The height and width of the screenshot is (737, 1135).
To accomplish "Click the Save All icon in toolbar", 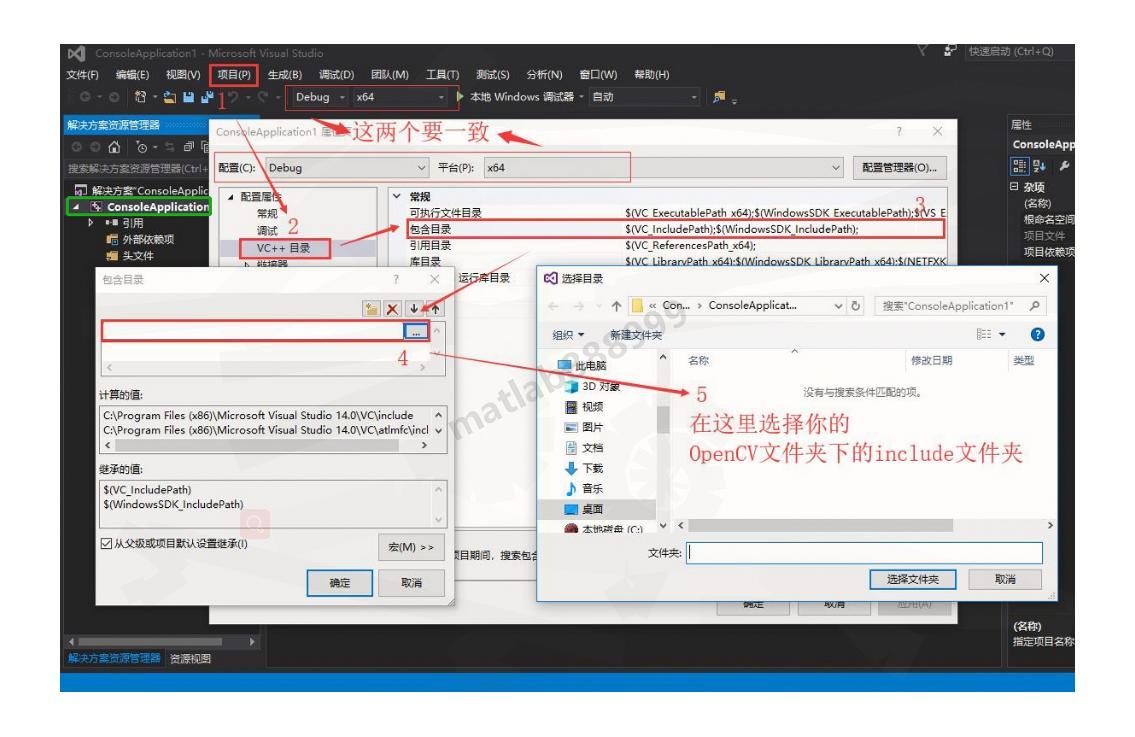I will 207,97.
